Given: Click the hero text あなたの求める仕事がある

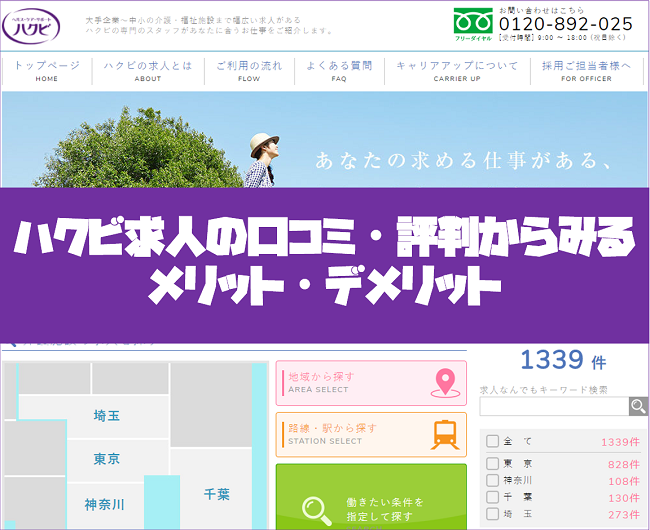Looking at the screenshot, I should tap(463, 161).
